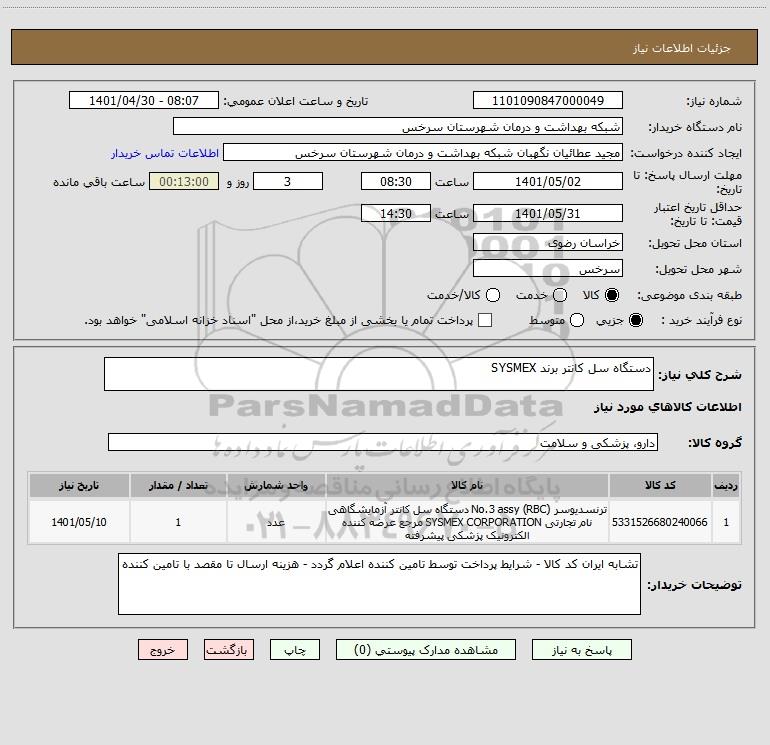
Task: Click the چاپ print button
Action: pos(295,650)
